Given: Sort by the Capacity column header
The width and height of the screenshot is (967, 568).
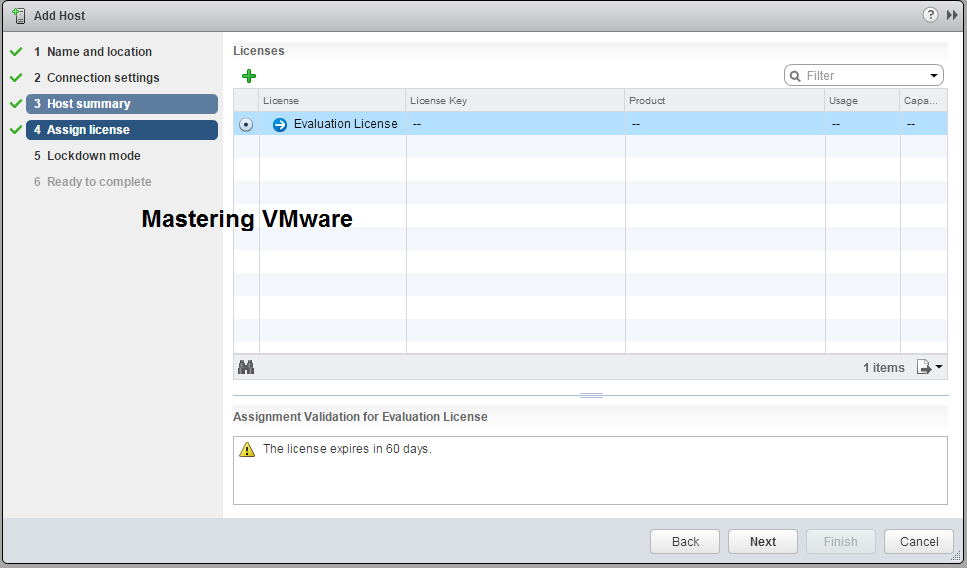Looking at the screenshot, I should 923,101.
